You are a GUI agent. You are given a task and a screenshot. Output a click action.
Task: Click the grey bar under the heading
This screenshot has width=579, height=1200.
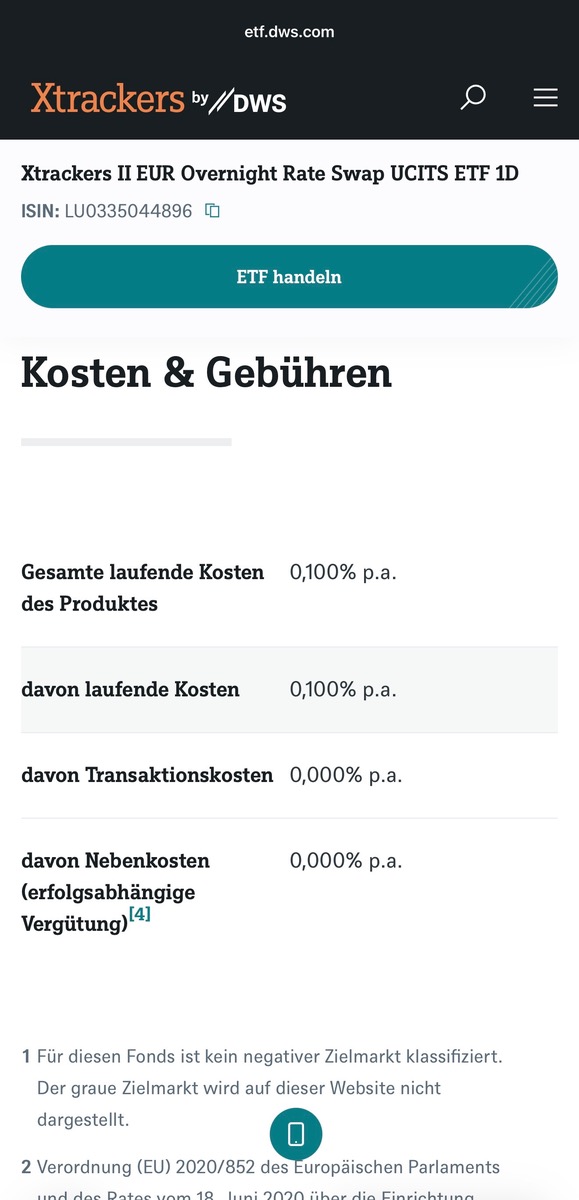(x=126, y=441)
